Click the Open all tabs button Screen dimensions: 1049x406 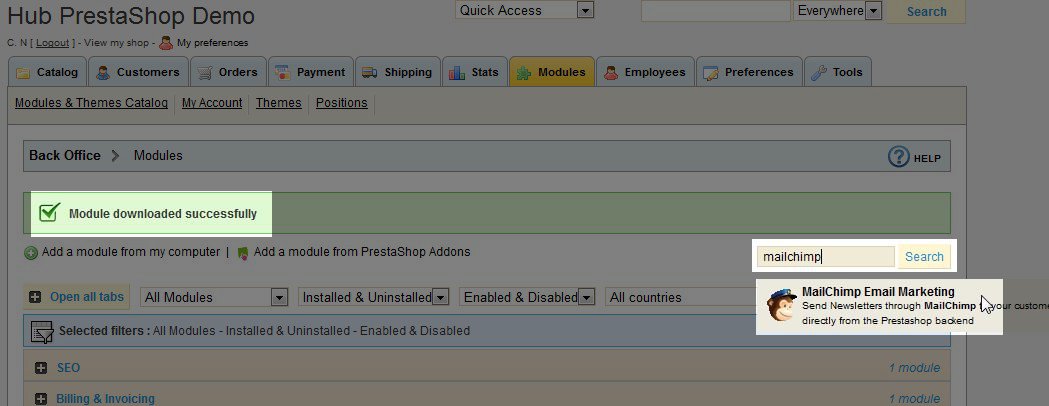pyautogui.click(x=77, y=297)
